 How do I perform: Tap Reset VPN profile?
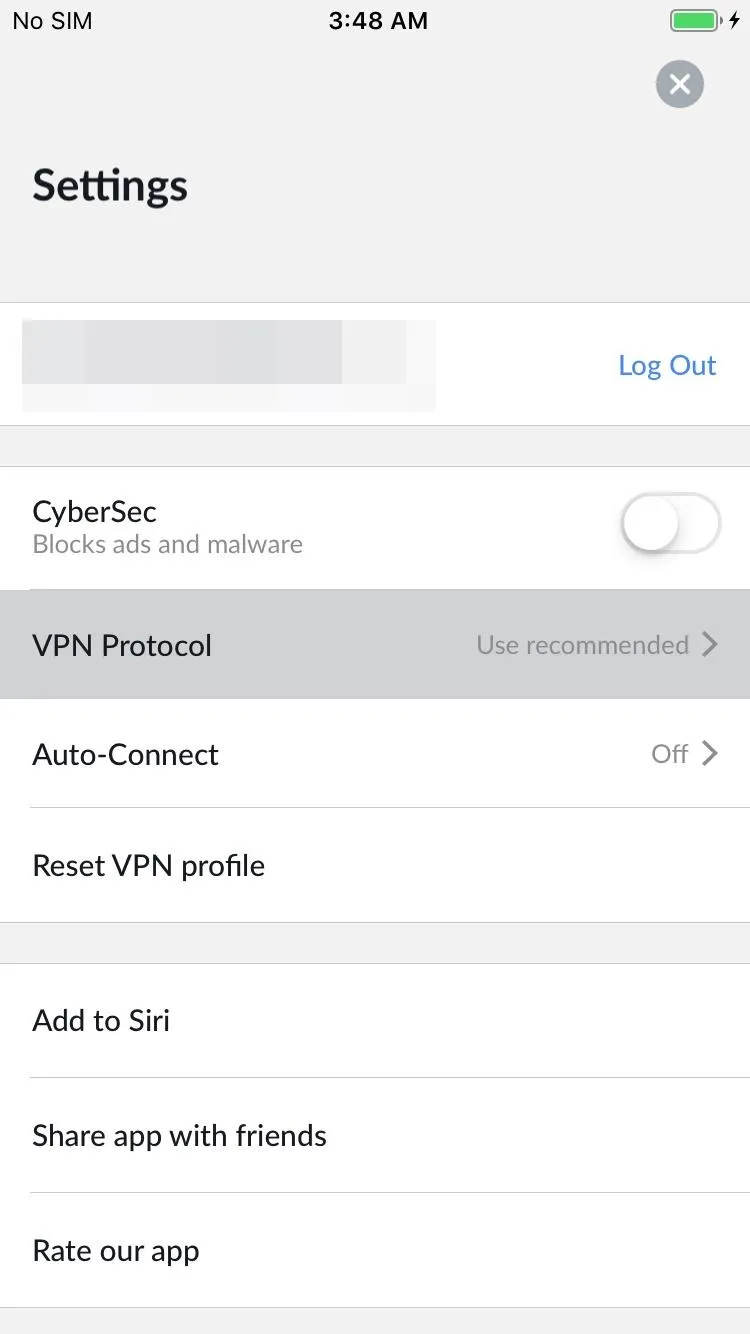pos(375,865)
